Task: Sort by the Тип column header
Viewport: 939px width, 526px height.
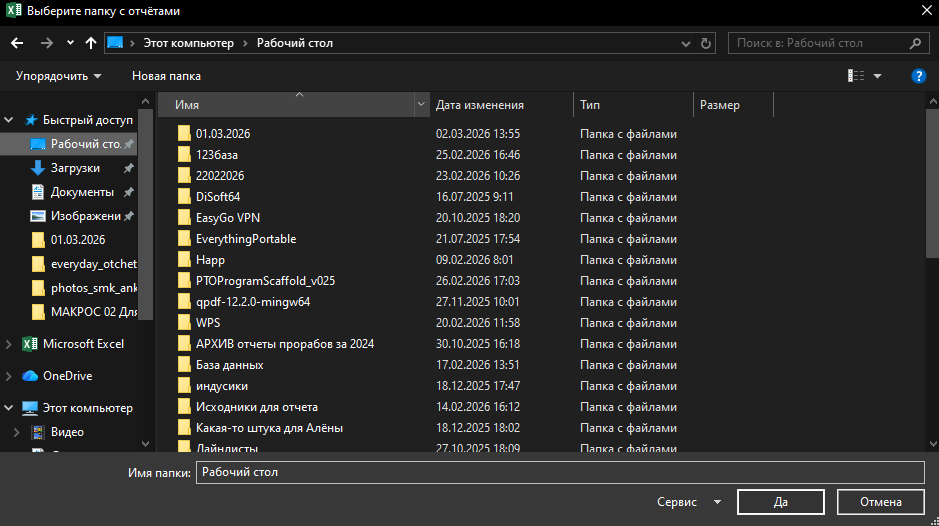Action: point(590,105)
